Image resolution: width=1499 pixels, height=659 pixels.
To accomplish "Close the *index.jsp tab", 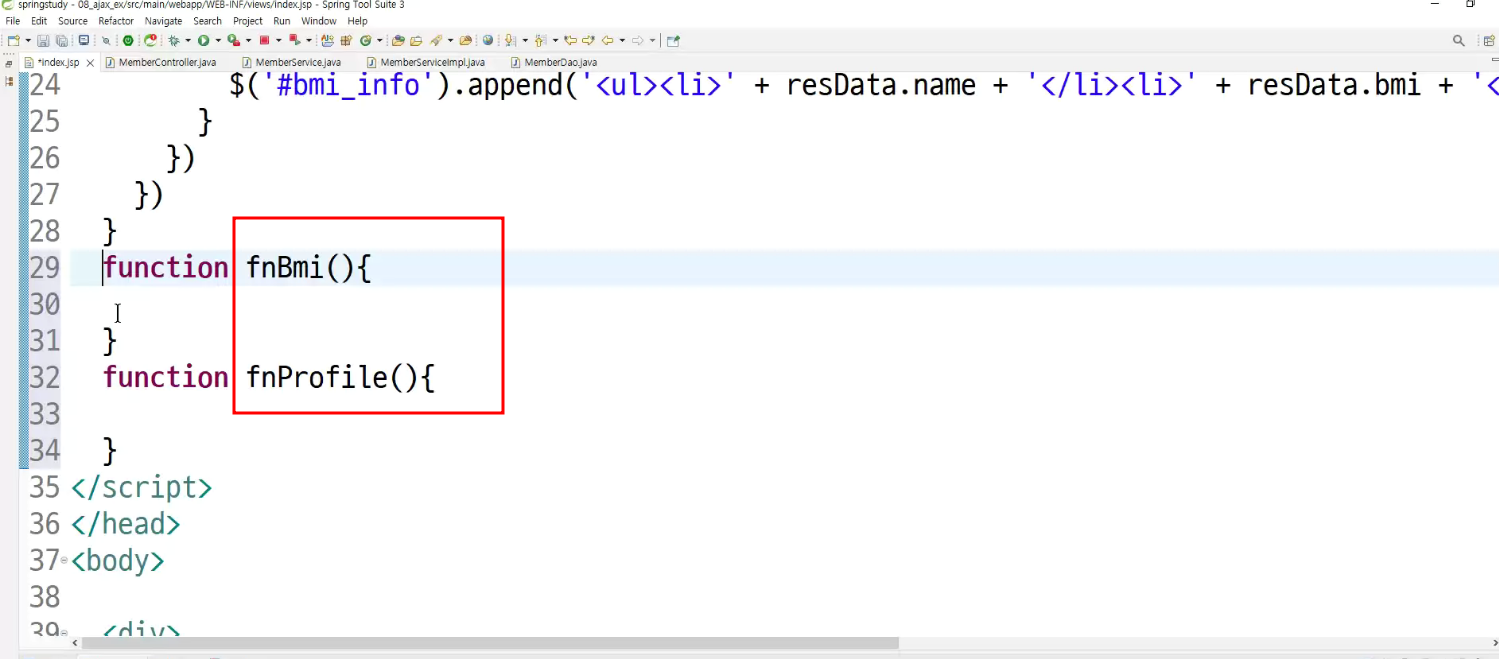I will point(90,62).
